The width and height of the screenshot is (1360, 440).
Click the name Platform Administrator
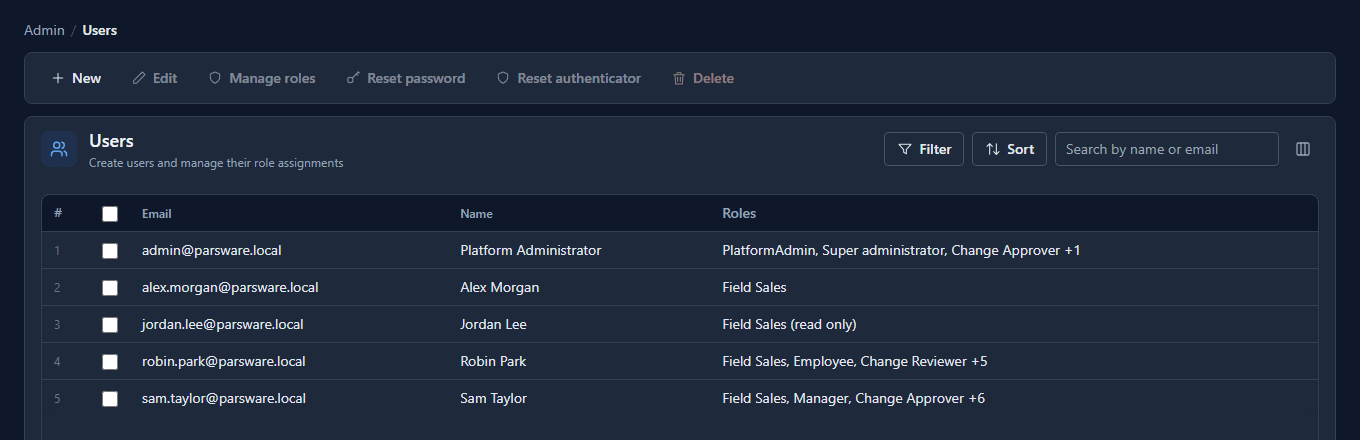(531, 250)
